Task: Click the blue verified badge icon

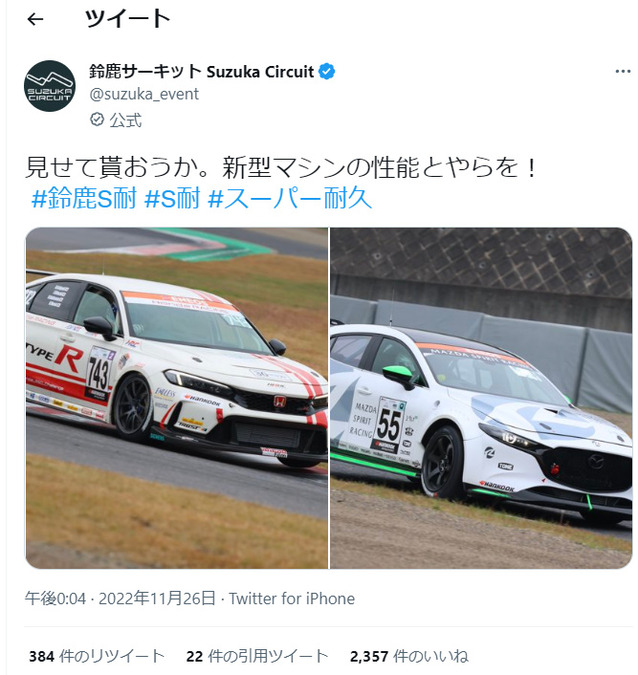Action: (327, 71)
